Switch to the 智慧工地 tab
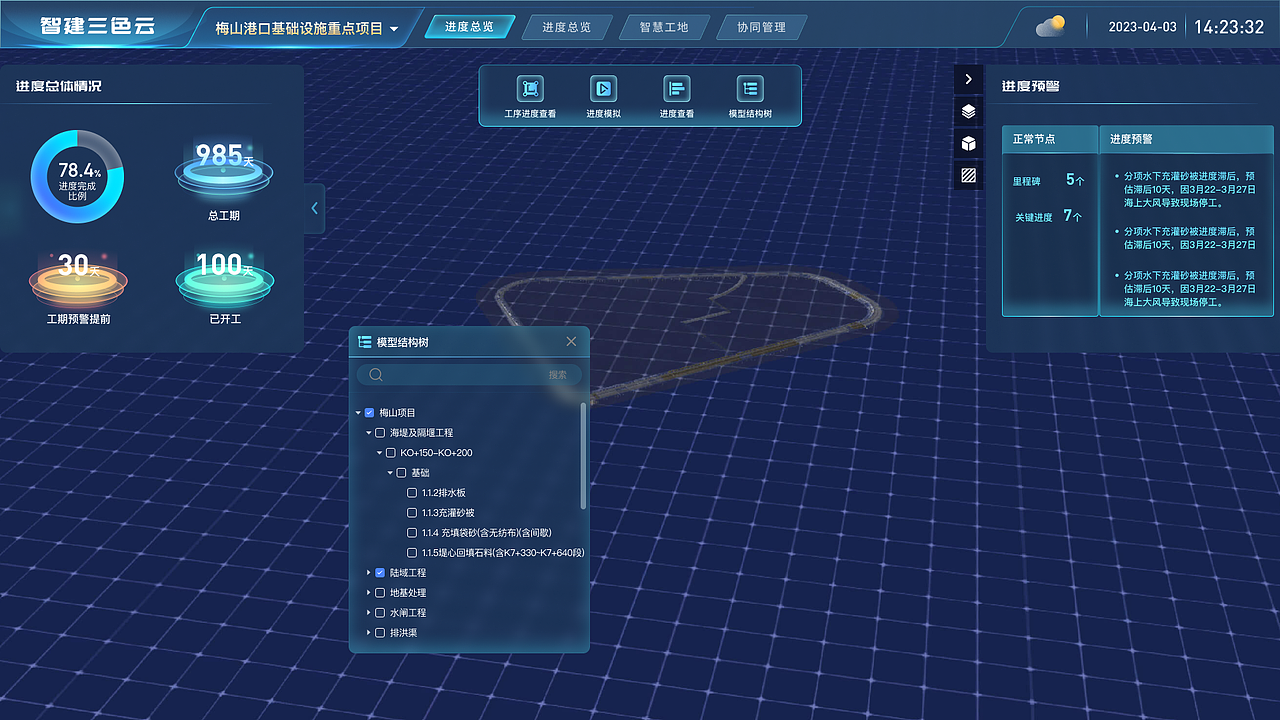Screen dimensions: 1280x720 point(664,27)
